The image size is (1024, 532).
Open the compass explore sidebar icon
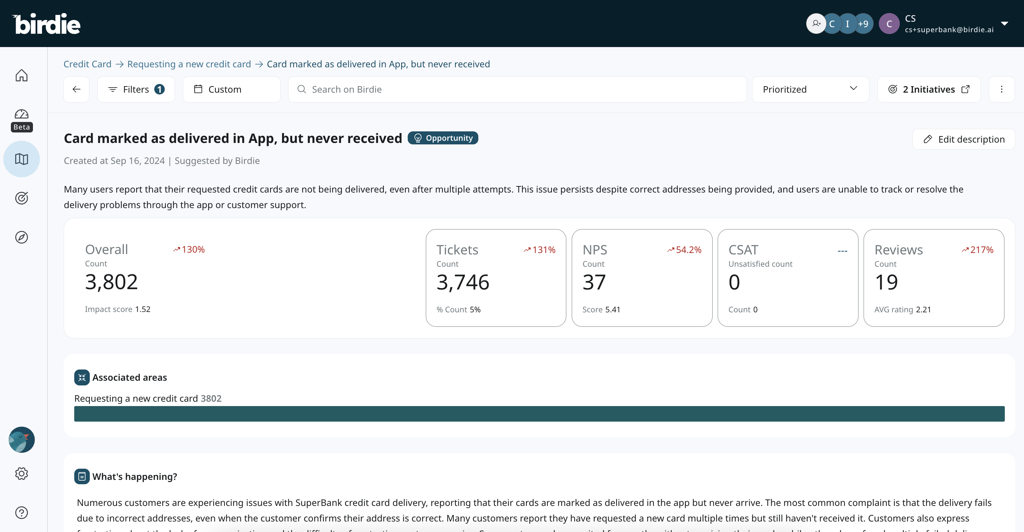coord(21,237)
